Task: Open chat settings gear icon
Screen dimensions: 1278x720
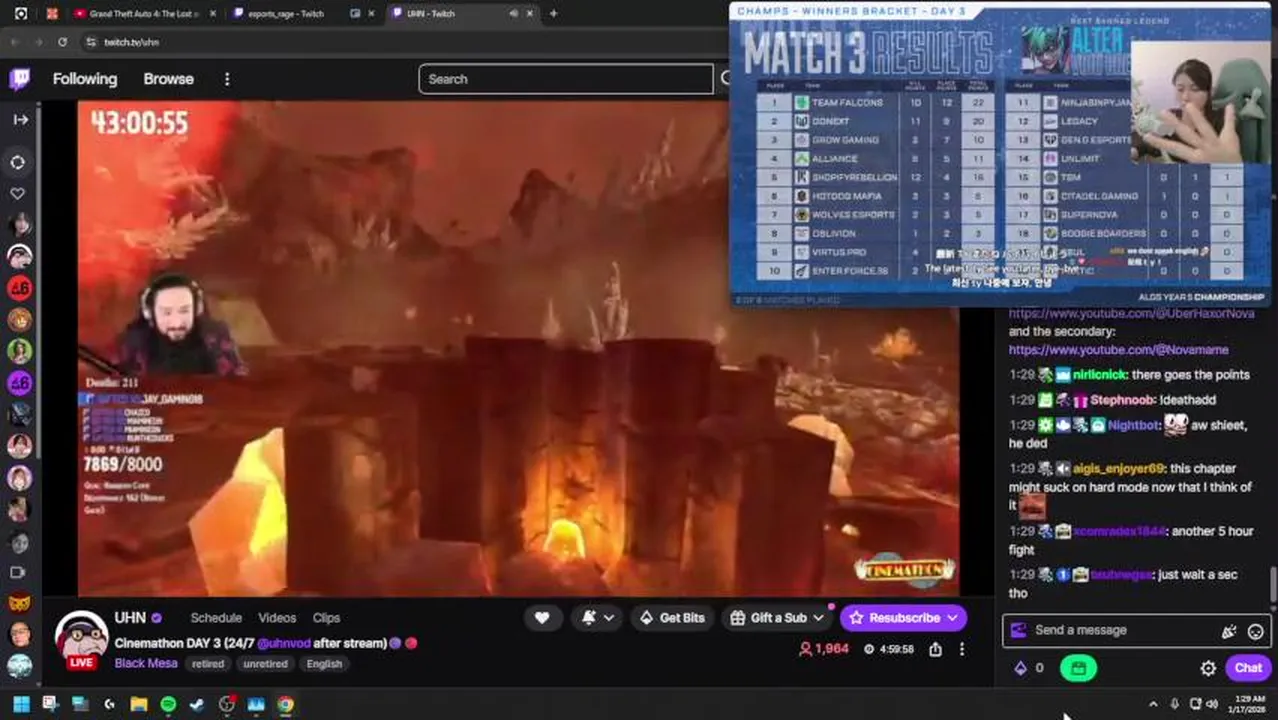Action: coord(1208,668)
